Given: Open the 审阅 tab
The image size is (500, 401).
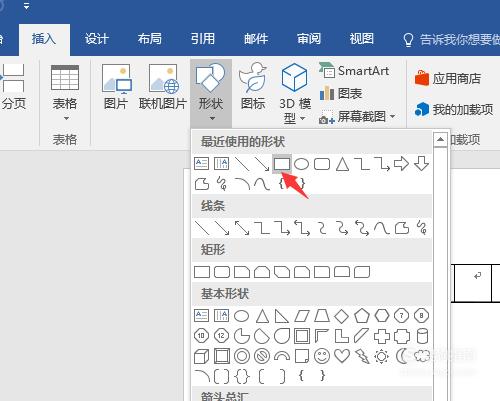Looking at the screenshot, I should tap(309, 39).
